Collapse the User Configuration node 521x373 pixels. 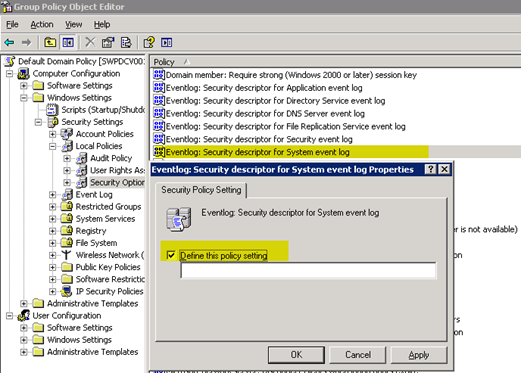pos(10,316)
